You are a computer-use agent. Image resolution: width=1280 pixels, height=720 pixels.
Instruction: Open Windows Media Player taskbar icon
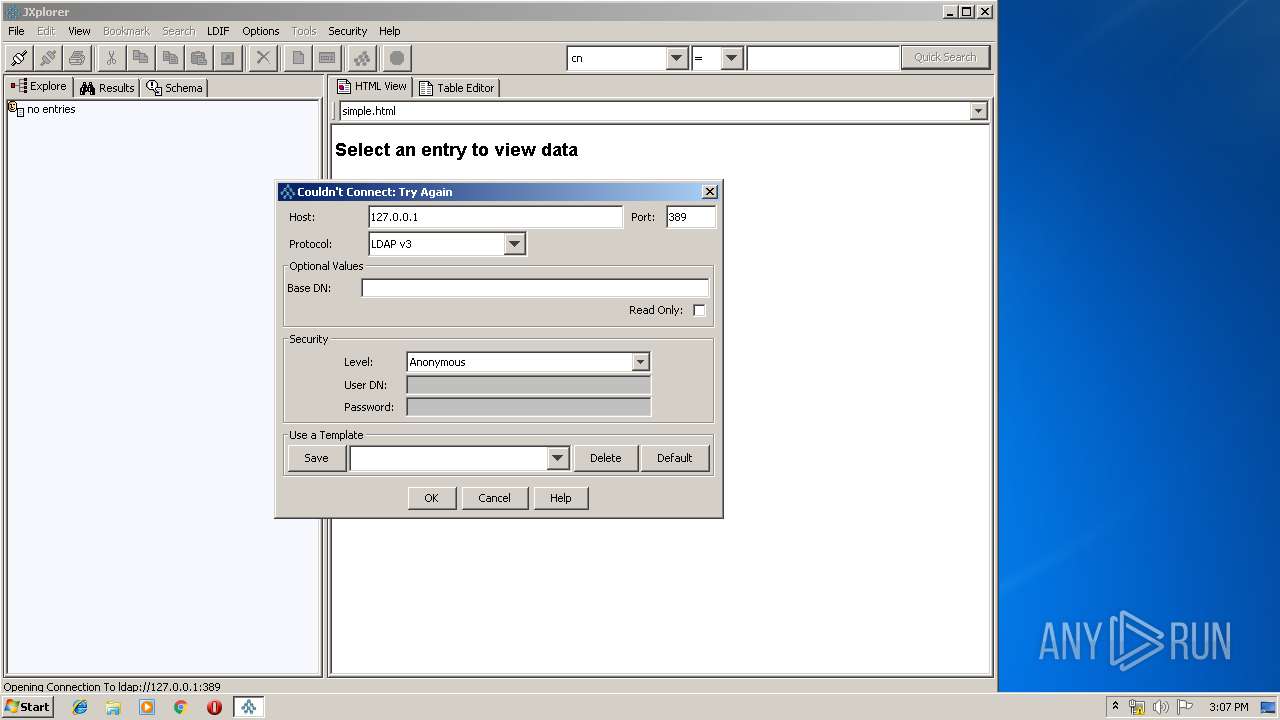[147, 707]
